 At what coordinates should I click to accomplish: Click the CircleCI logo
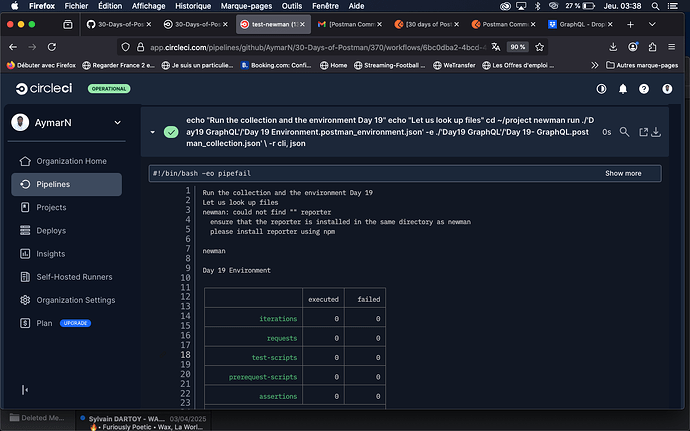pos(44,88)
